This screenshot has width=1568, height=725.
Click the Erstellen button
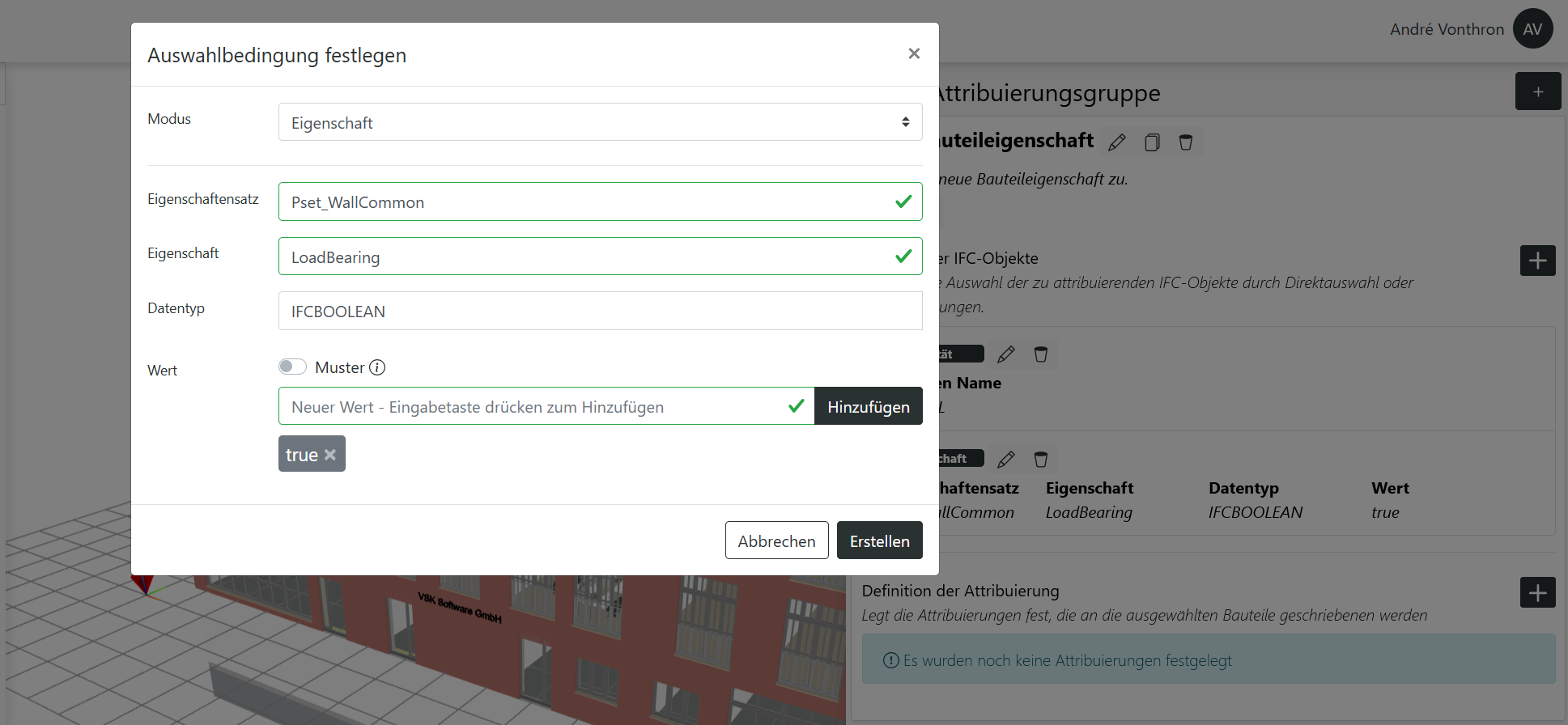(879, 541)
